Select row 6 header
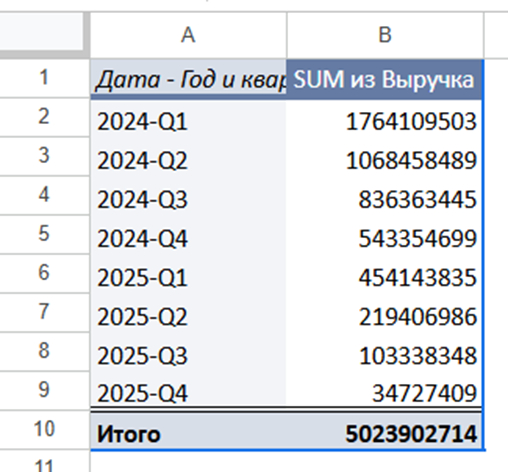Screen dimensions: 508x472 point(44,273)
